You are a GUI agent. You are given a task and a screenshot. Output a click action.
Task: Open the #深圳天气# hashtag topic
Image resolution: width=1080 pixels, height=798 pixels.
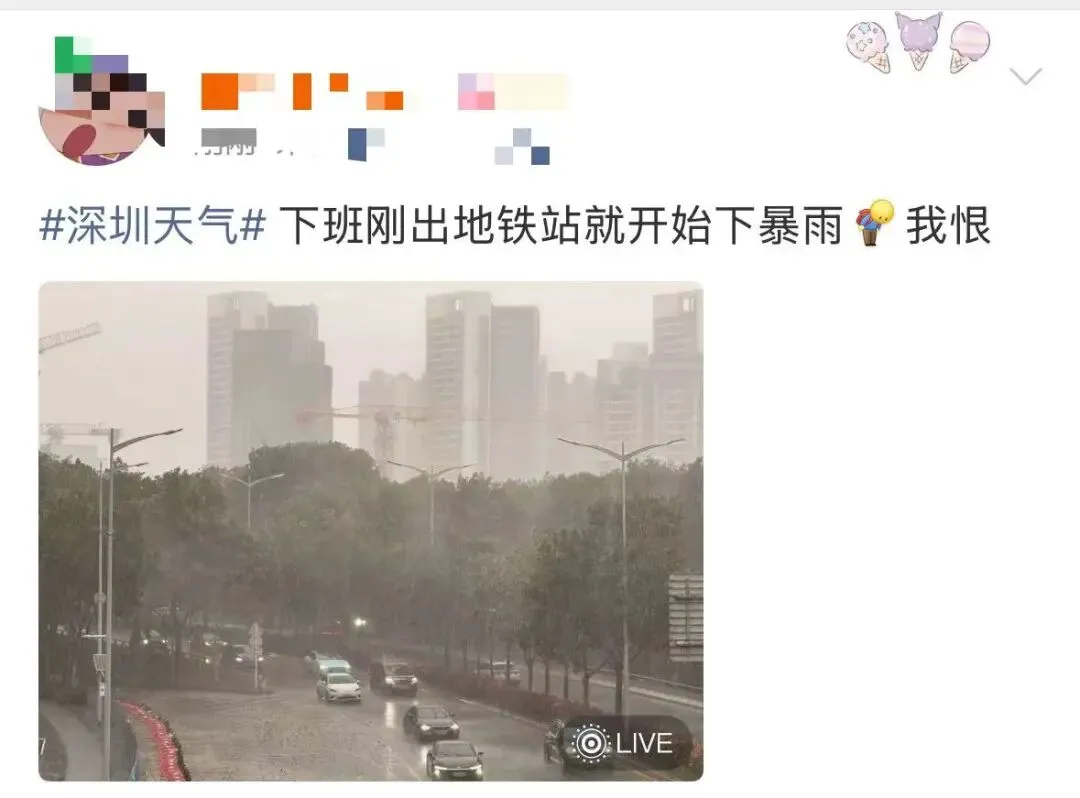pos(153,225)
